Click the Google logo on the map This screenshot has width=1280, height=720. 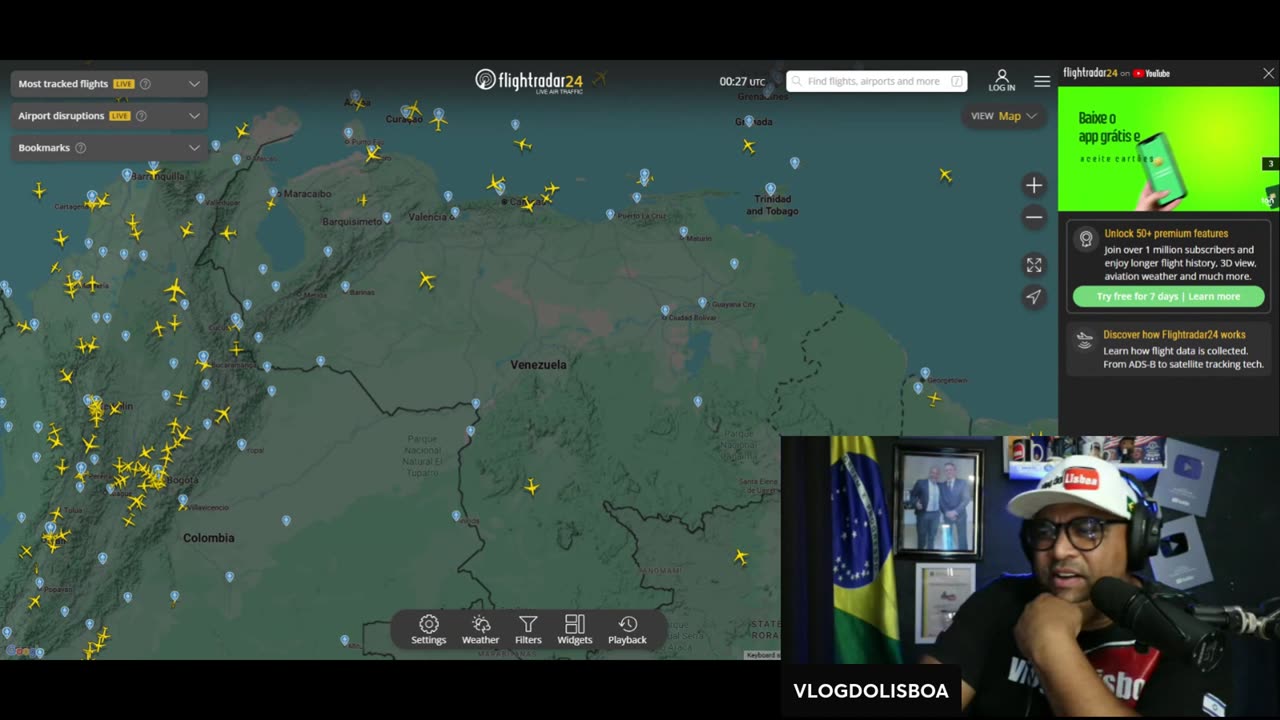pyautogui.click(x=24, y=652)
